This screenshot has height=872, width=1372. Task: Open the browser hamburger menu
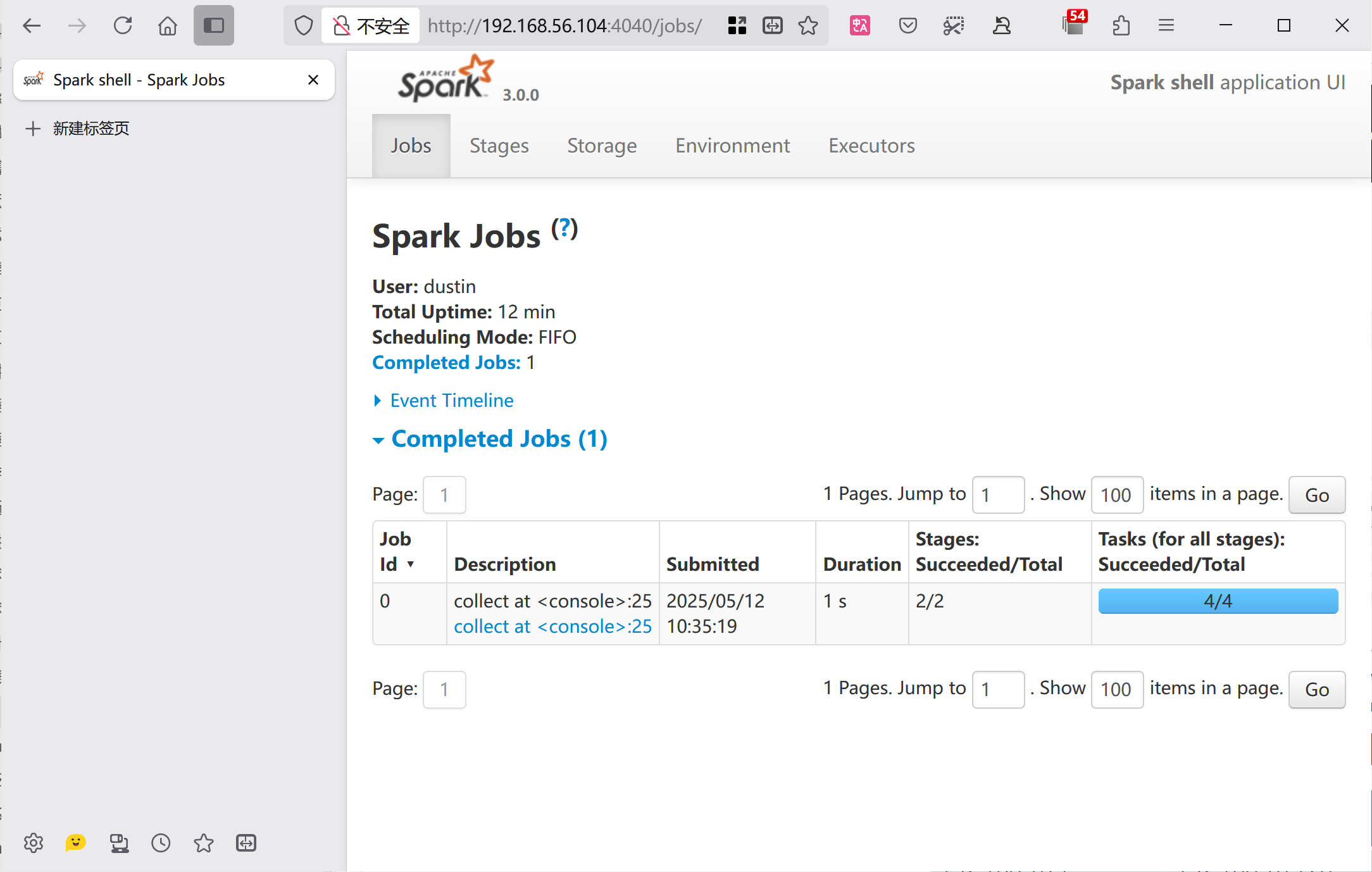coord(1166,26)
